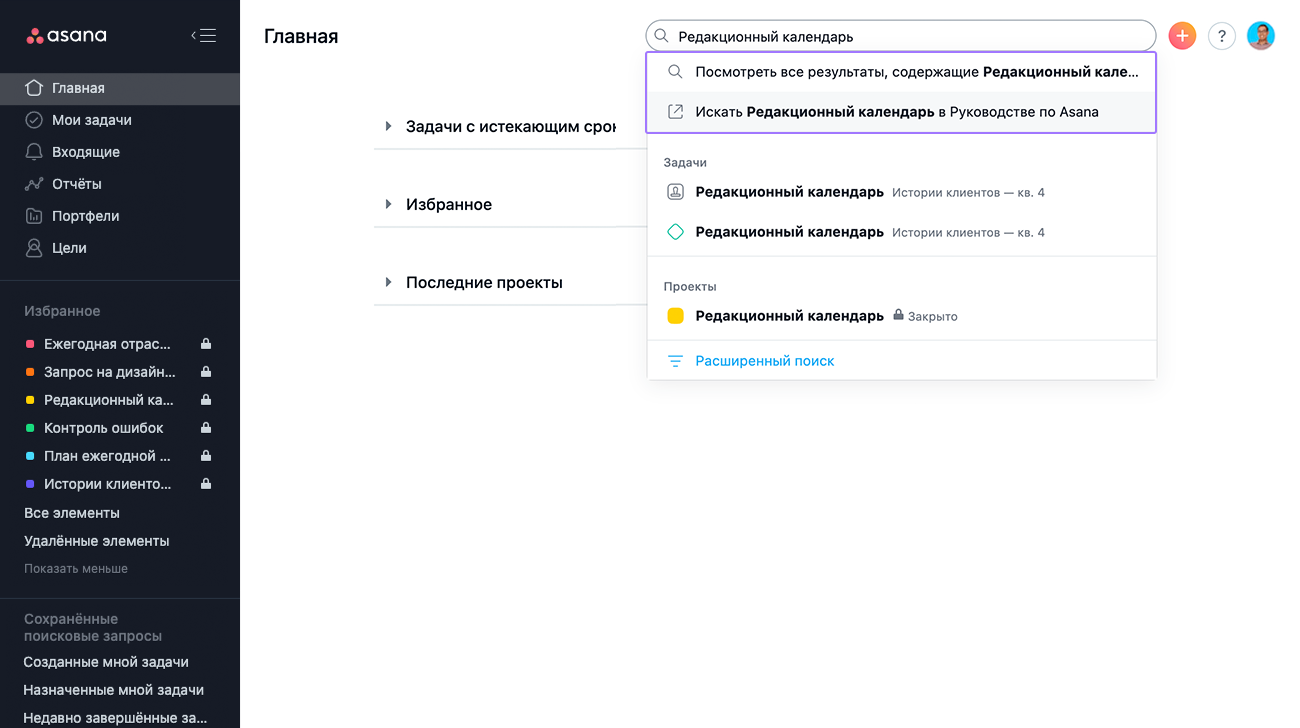This screenshot has width=1300, height=728.
Task: Open the user profile avatar
Action: [1261, 36]
